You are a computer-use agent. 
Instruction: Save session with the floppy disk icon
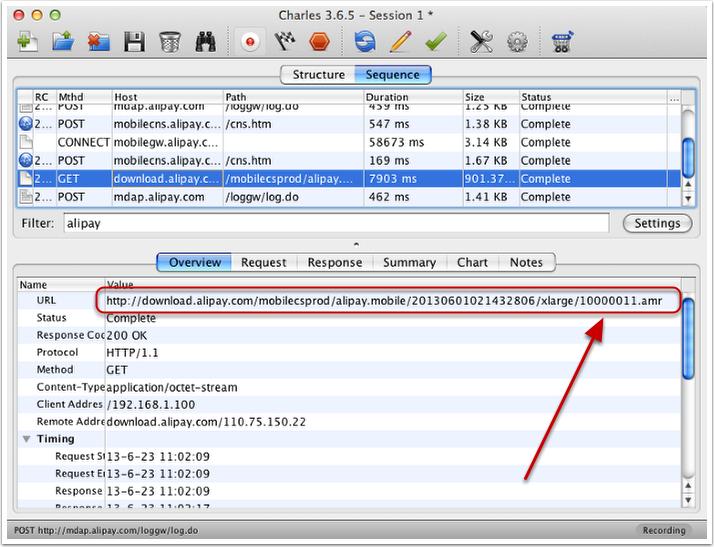(x=134, y=41)
